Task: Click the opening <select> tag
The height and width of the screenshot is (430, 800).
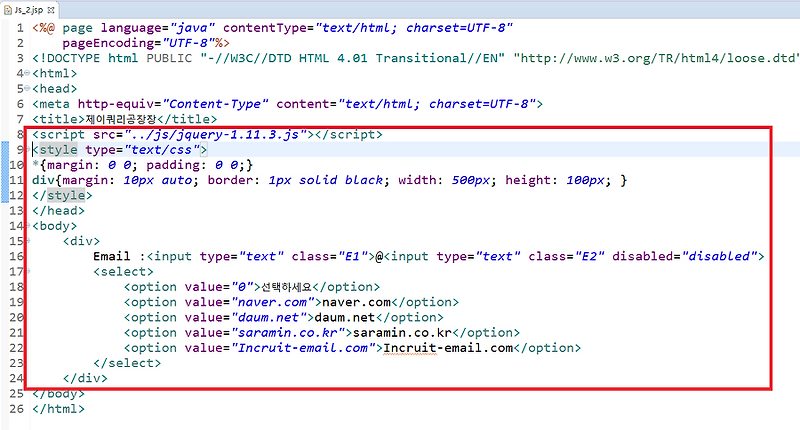Action: pyautogui.click(x=123, y=272)
